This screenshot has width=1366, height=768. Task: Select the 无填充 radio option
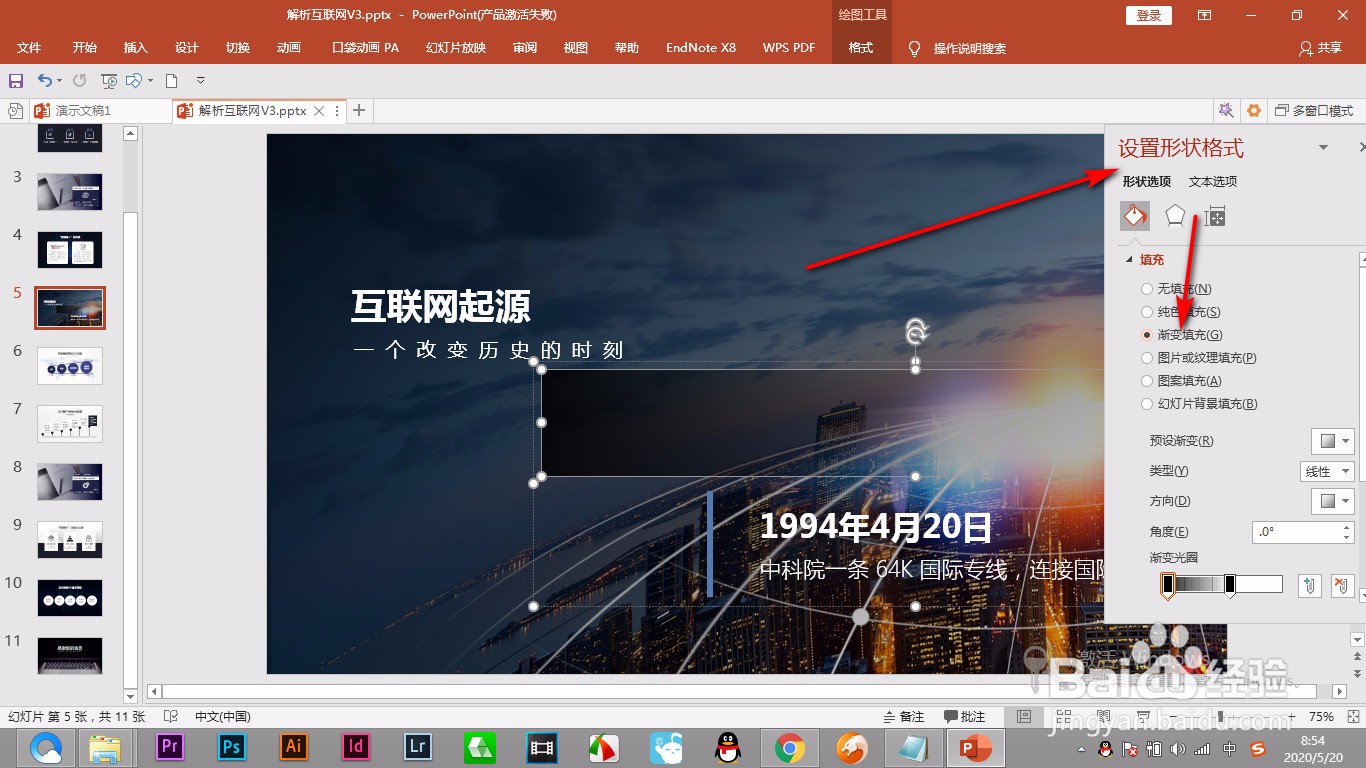point(1145,288)
